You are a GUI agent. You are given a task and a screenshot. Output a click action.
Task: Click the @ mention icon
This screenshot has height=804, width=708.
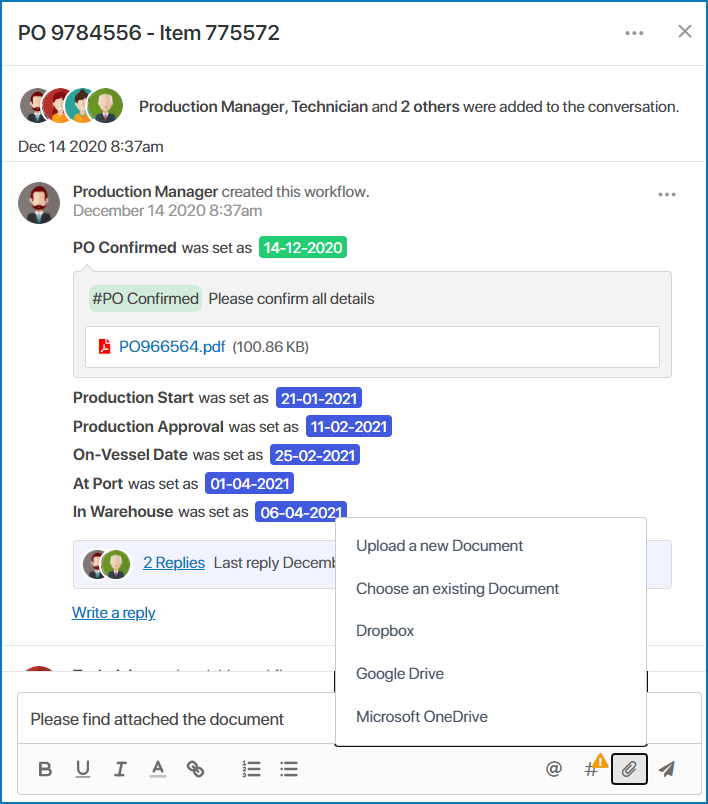tap(554, 769)
